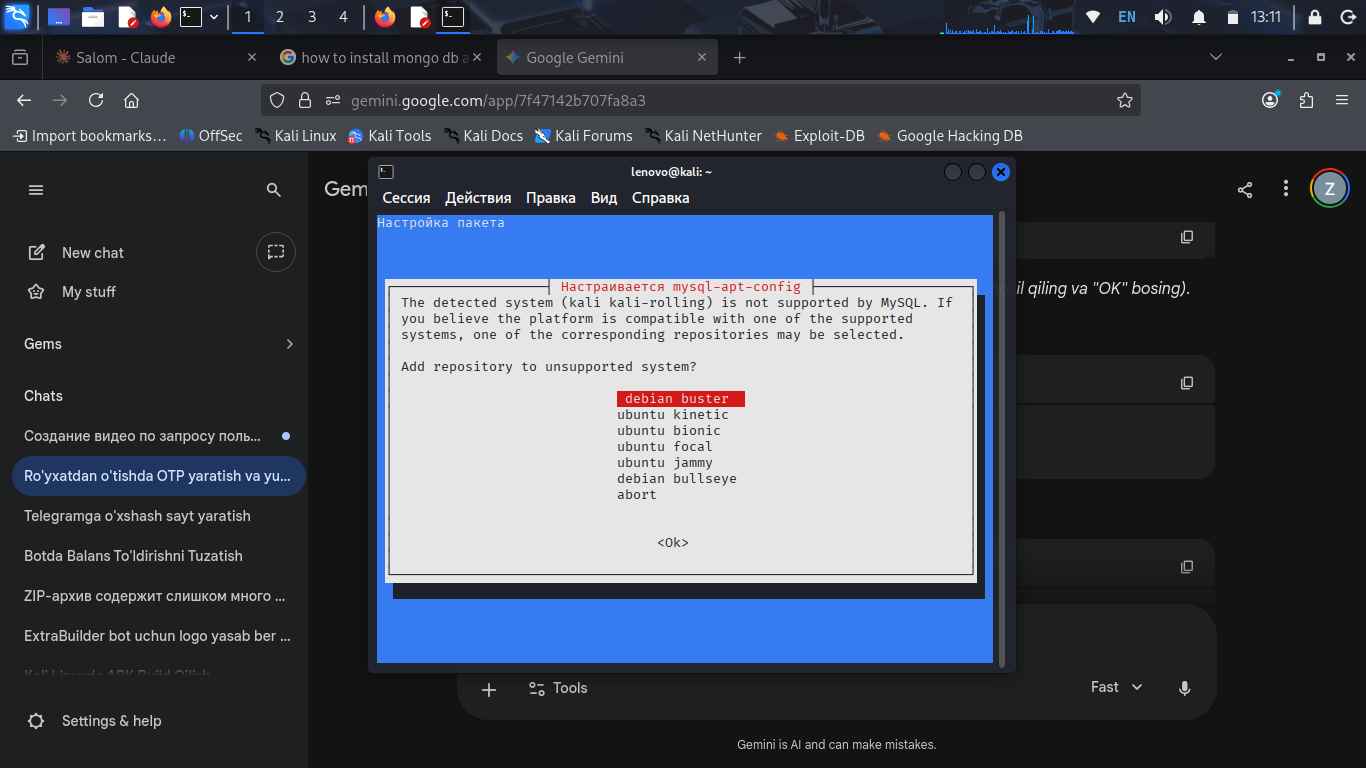Open Firefox extensions puzzle icon
Screen dimensions: 1366x768
coord(1306,100)
